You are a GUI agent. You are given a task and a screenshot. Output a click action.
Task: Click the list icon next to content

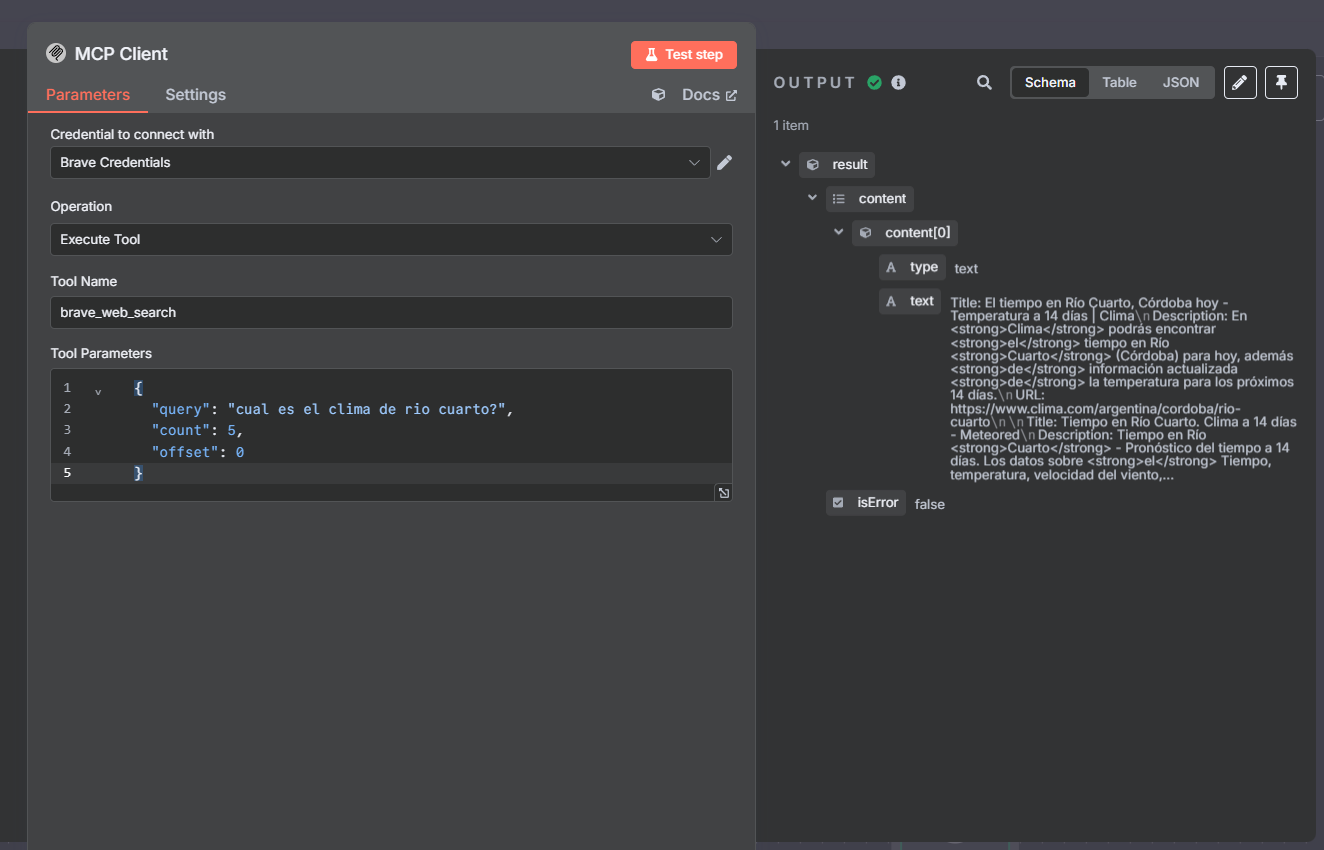(x=839, y=199)
